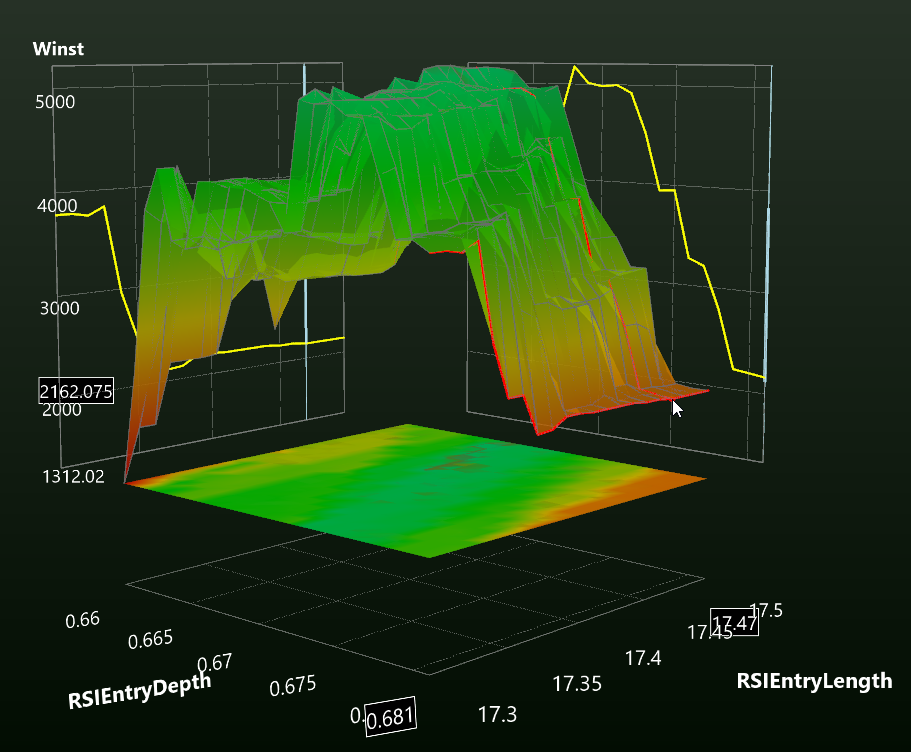Image resolution: width=911 pixels, height=752 pixels.
Task: Click the boxed 17.47 crosshair value
Action: (x=735, y=622)
